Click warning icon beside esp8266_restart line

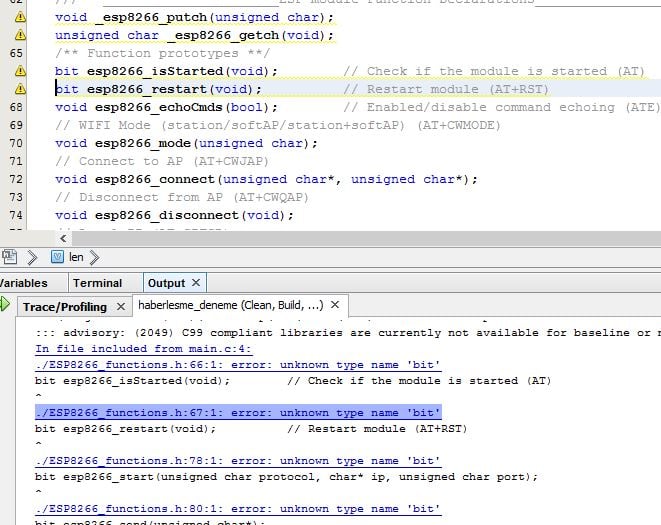click(19, 89)
